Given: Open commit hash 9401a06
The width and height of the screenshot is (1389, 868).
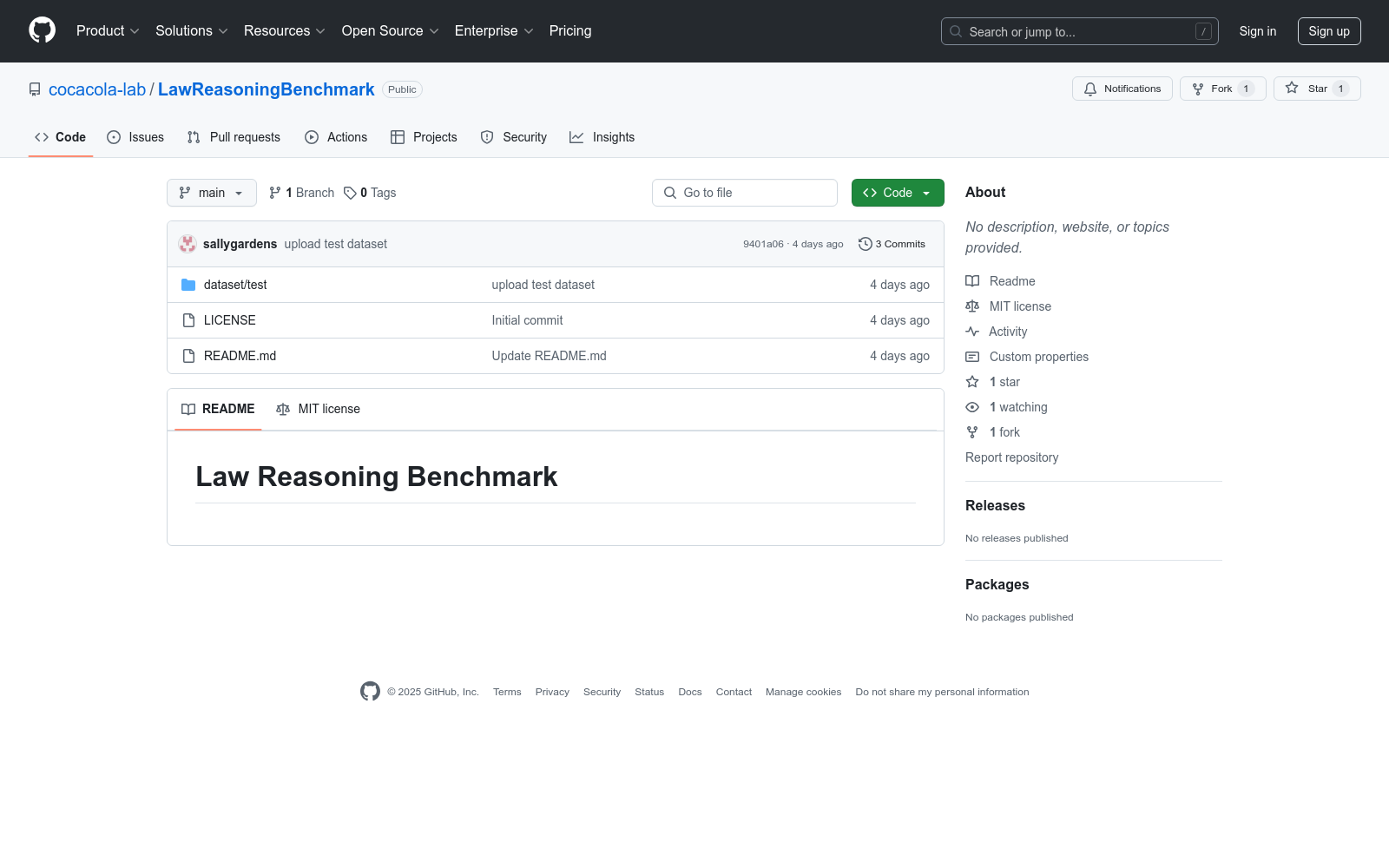Looking at the screenshot, I should point(763,244).
